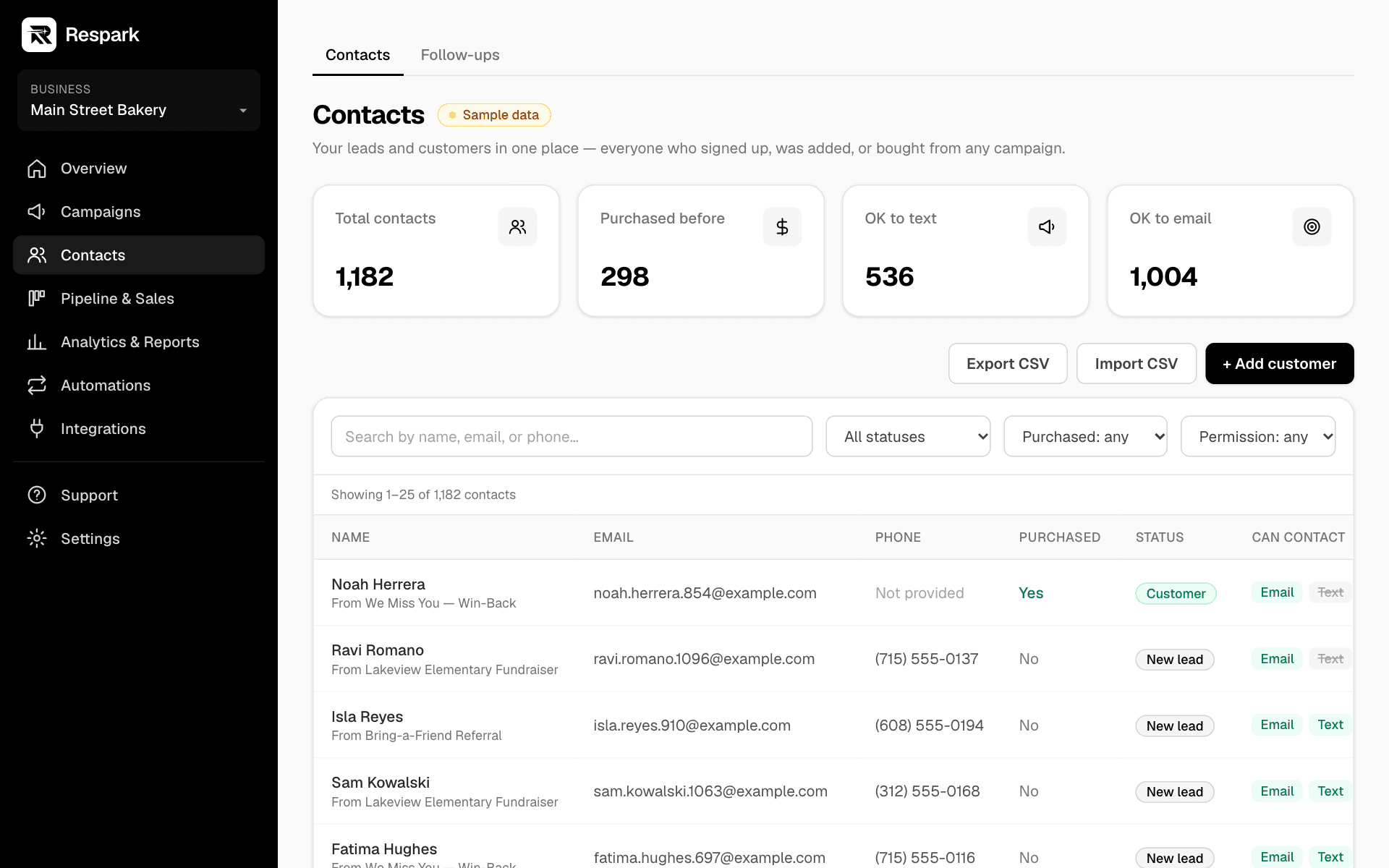Viewport: 1389px width, 868px height.
Task: Click the Email tag in Ravi Romano's row
Action: pos(1277,659)
